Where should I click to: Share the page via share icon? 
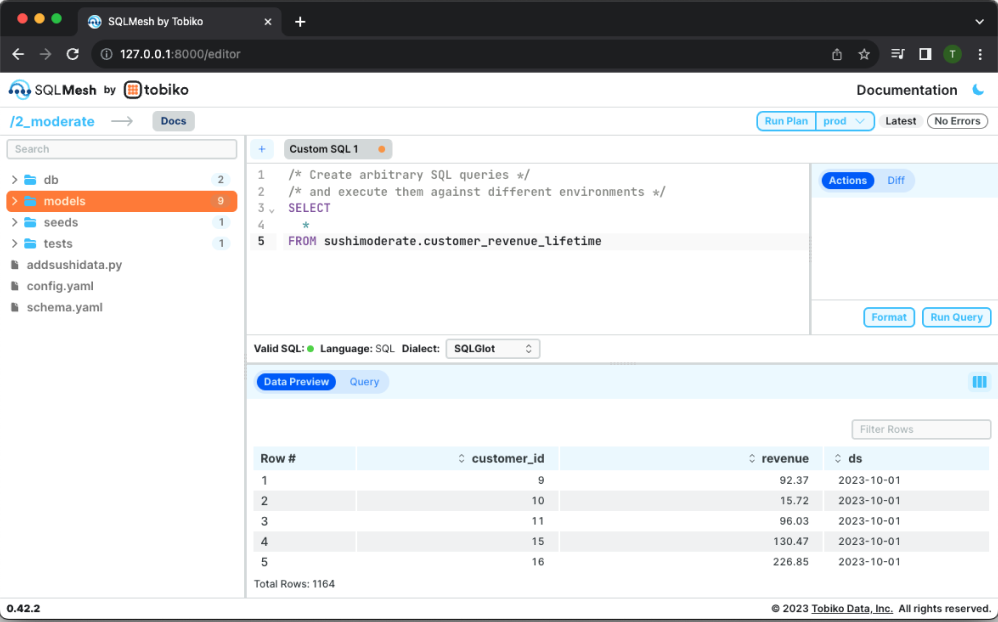click(x=837, y=54)
